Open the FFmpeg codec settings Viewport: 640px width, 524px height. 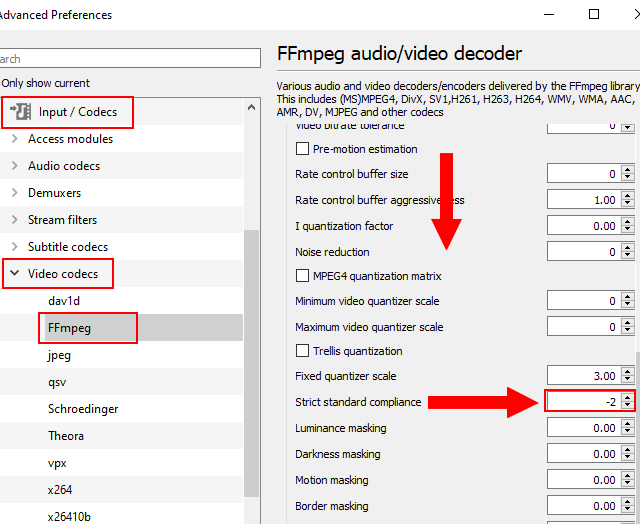coord(69,328)
